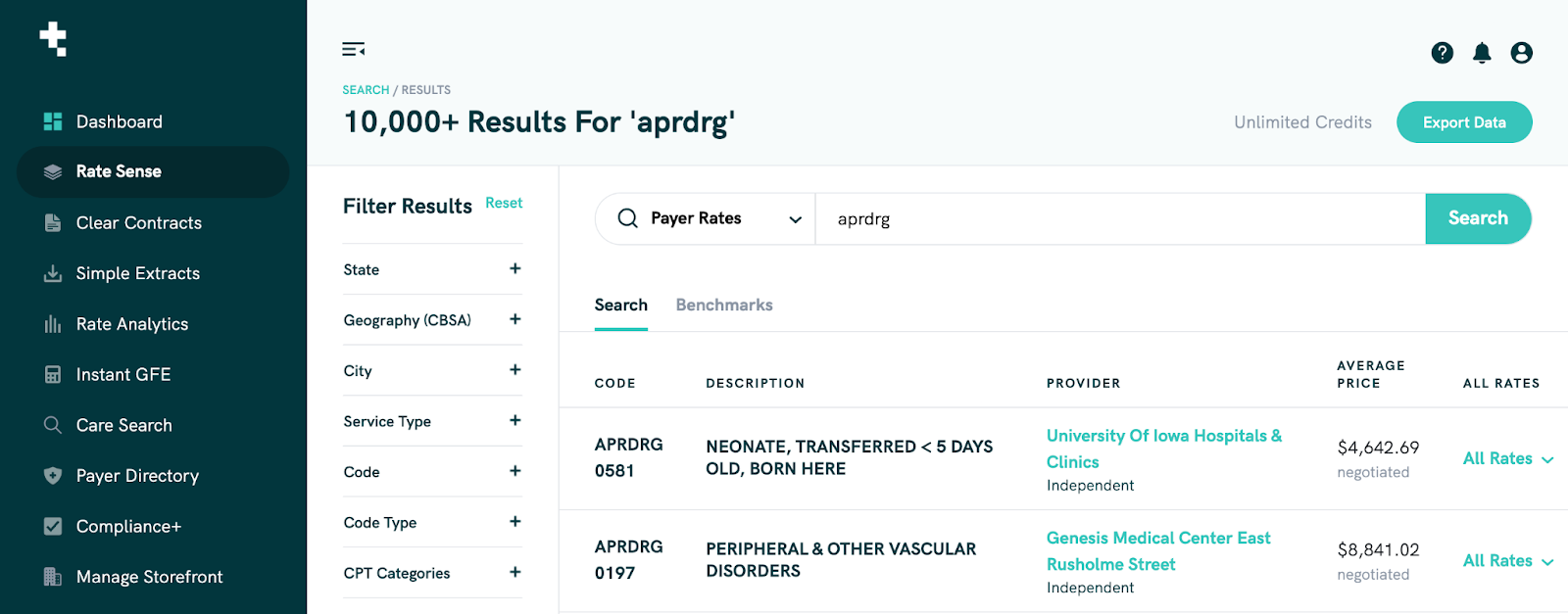Click the Care Search magnifier icon

tap(53, 425)
